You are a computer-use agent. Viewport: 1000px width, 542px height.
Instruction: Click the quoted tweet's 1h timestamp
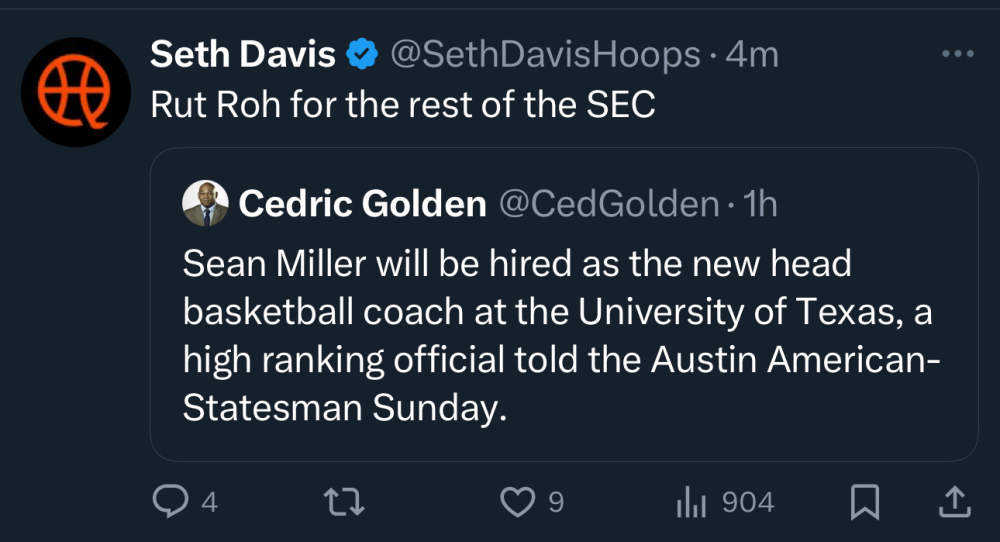757,204
